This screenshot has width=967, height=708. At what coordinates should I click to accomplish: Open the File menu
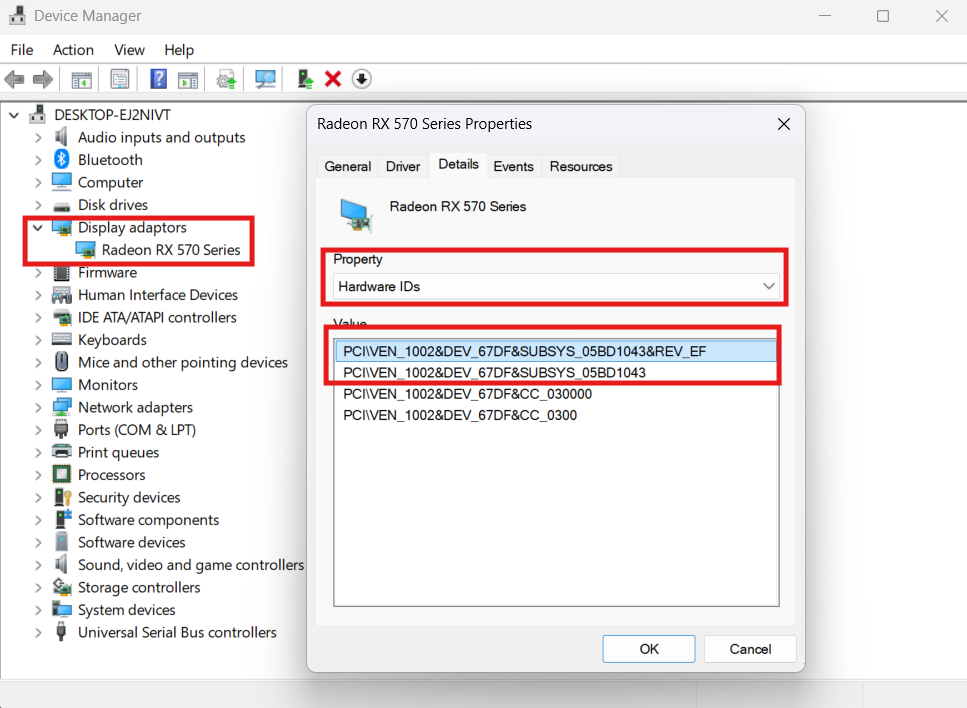tap(22, 50)
